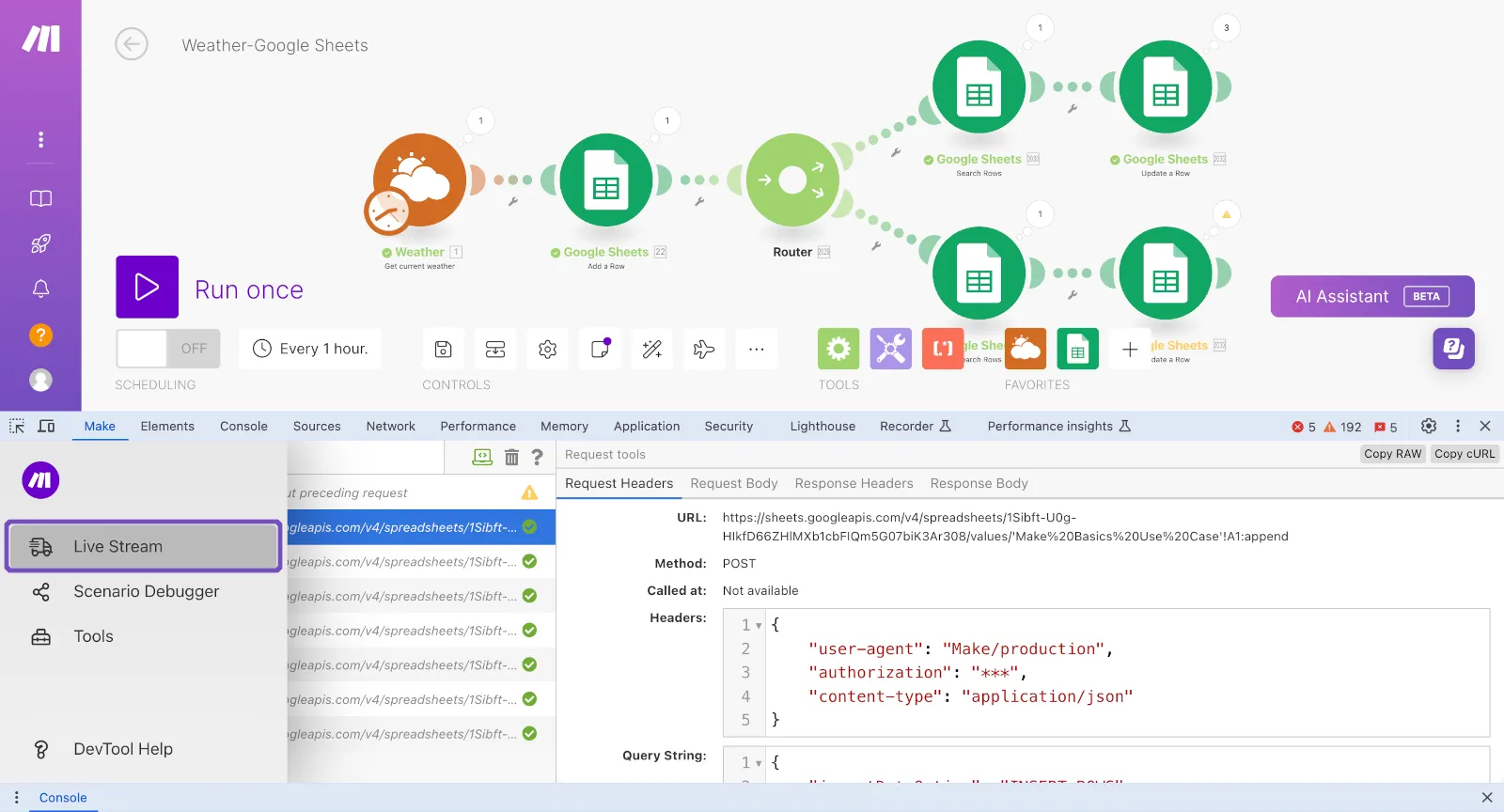Open the three-dot menu in the purple sidebar
Screen dimensions: 1504x812
pyautogui.click(x=40, y=139)
